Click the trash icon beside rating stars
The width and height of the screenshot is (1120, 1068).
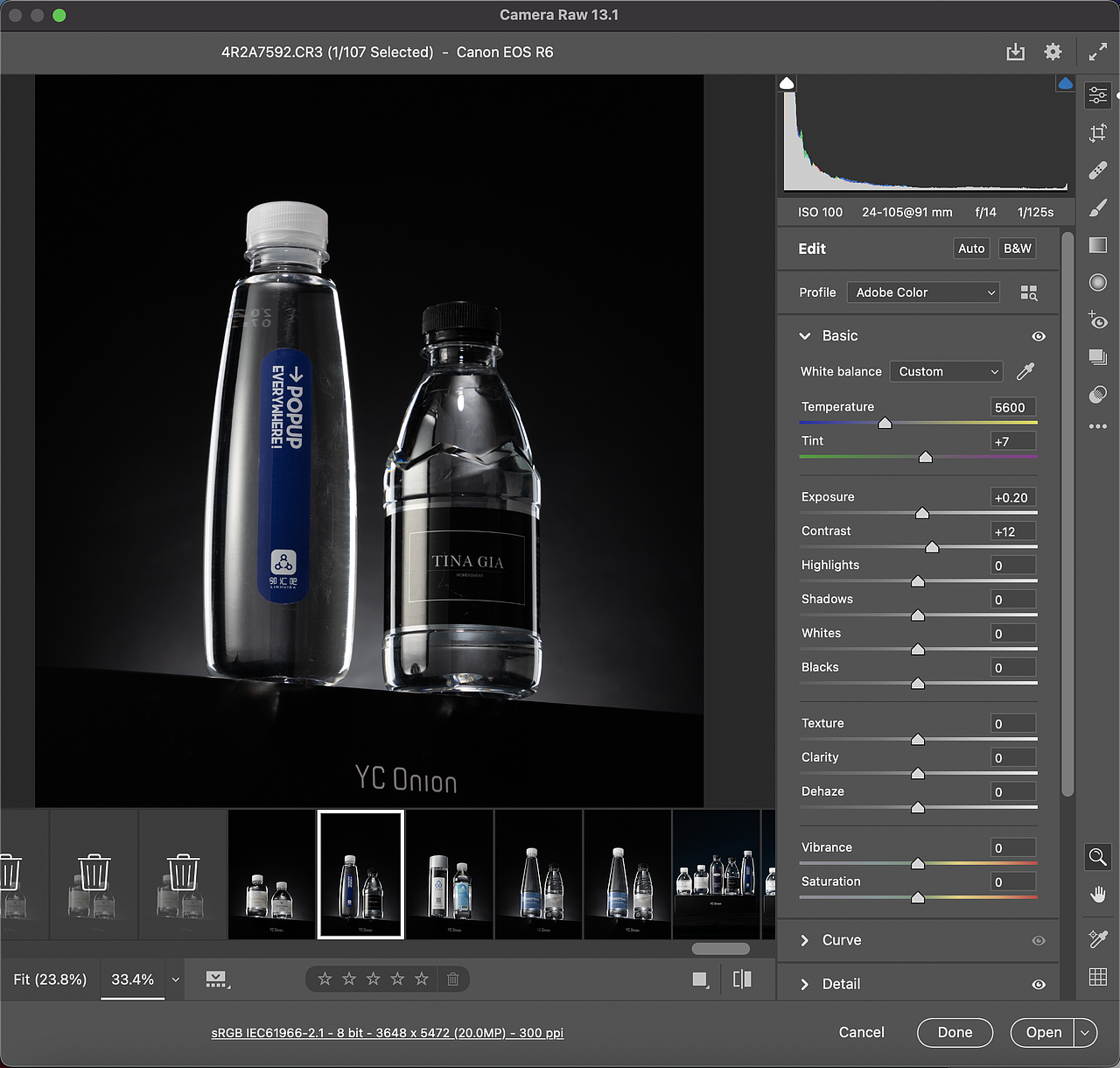pyautogui.click(x=452, y=980)
